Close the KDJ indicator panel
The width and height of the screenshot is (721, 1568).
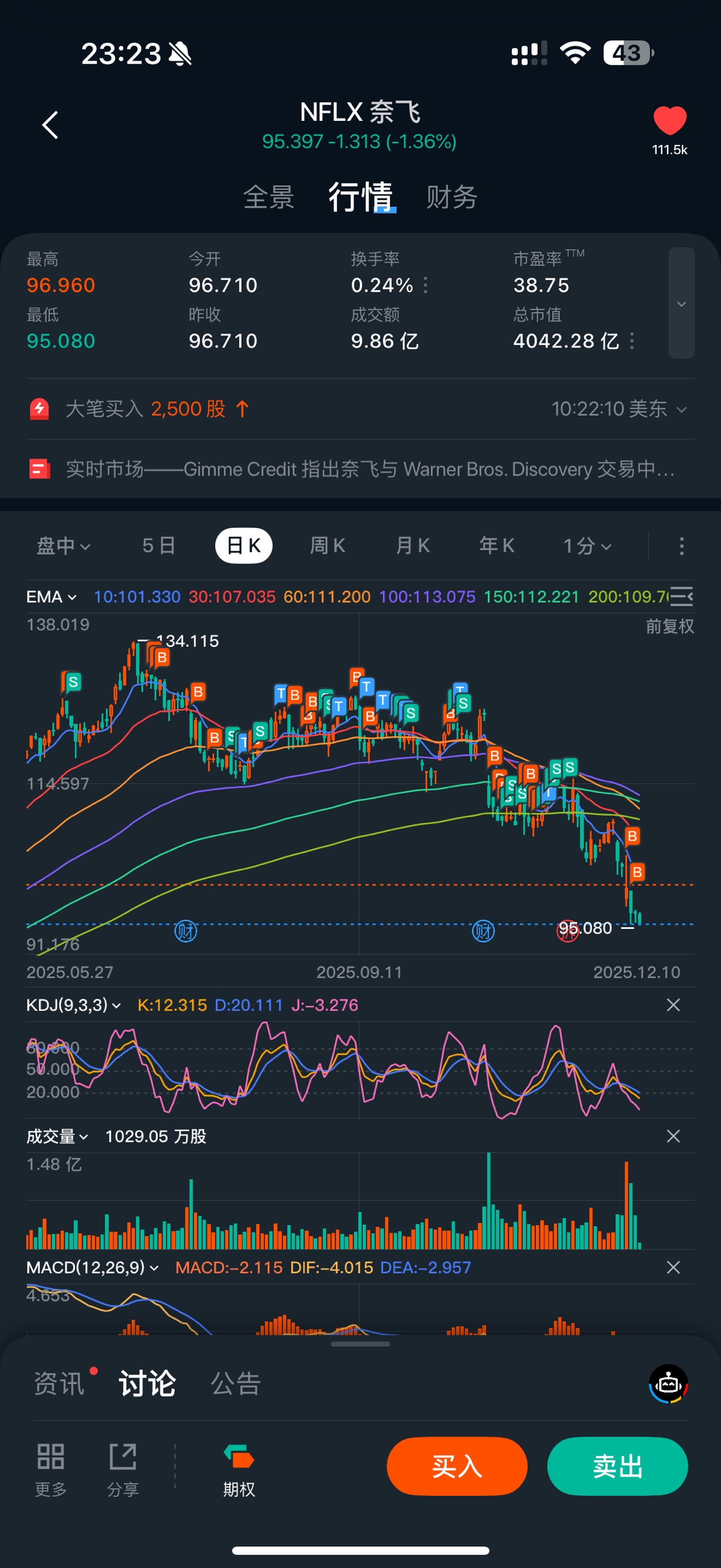[x=673, y=1005]
